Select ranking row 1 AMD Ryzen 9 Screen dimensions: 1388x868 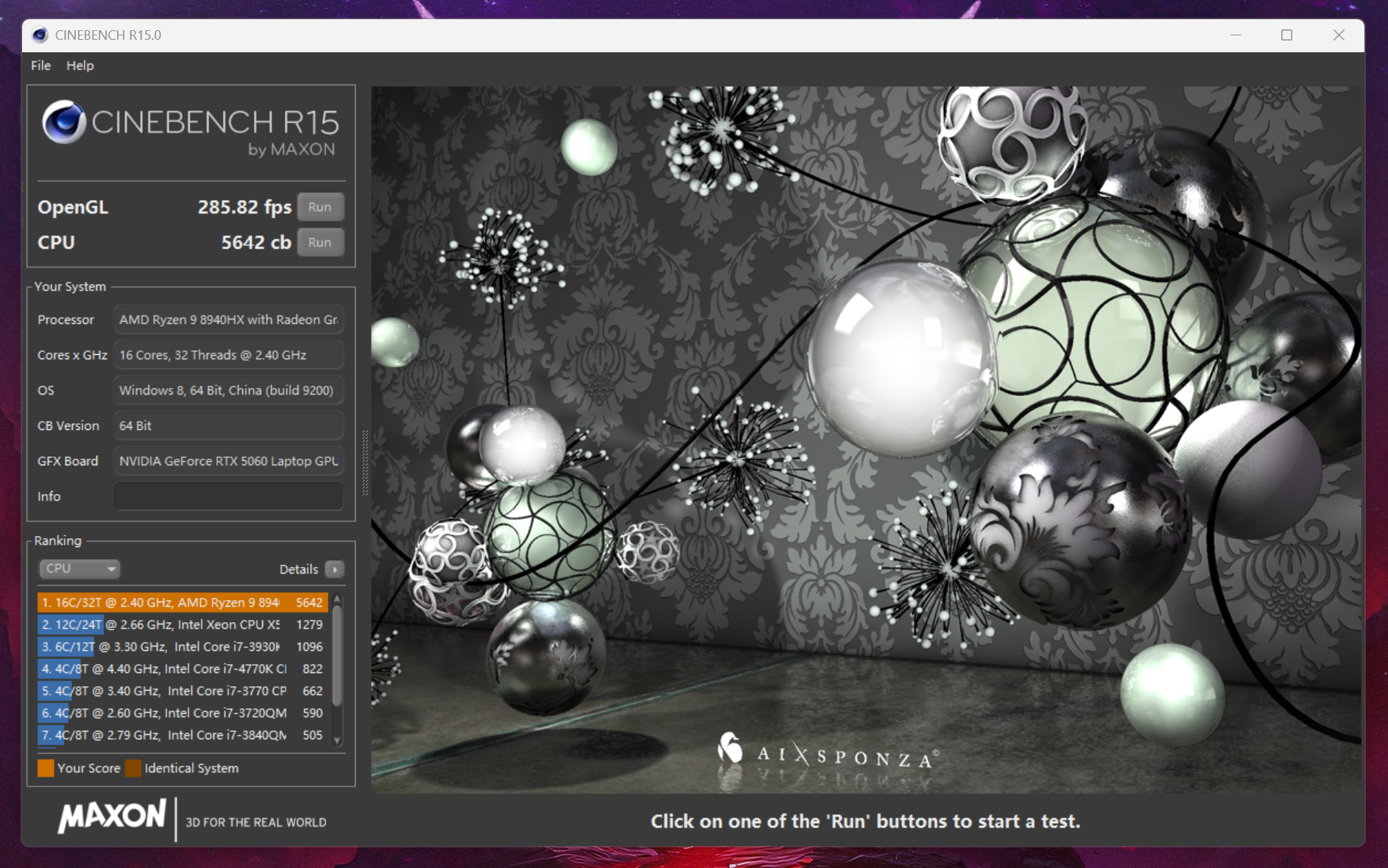tap(182, 602)
